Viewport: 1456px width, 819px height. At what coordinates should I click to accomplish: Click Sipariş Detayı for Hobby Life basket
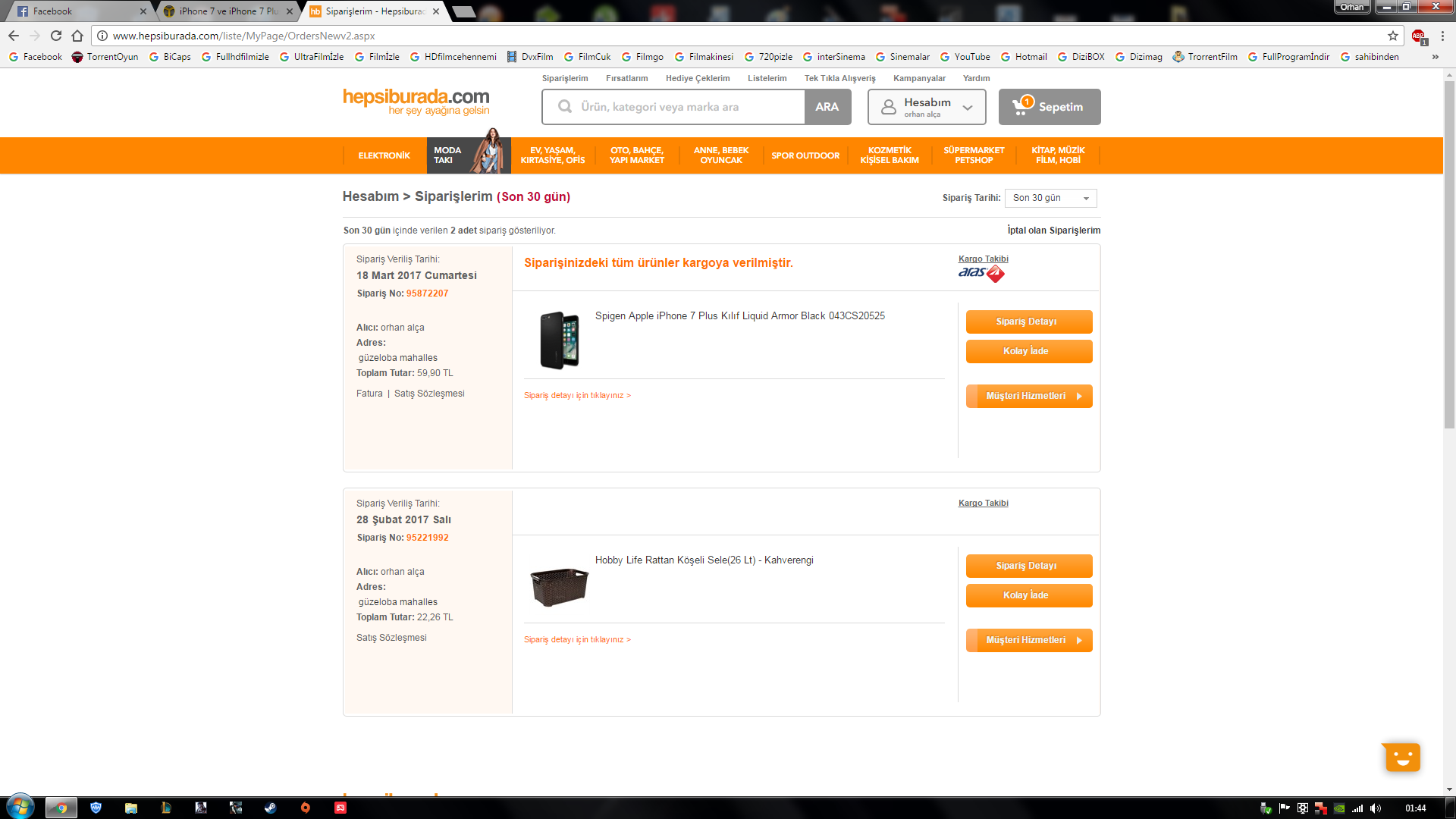coord(1029,566)
